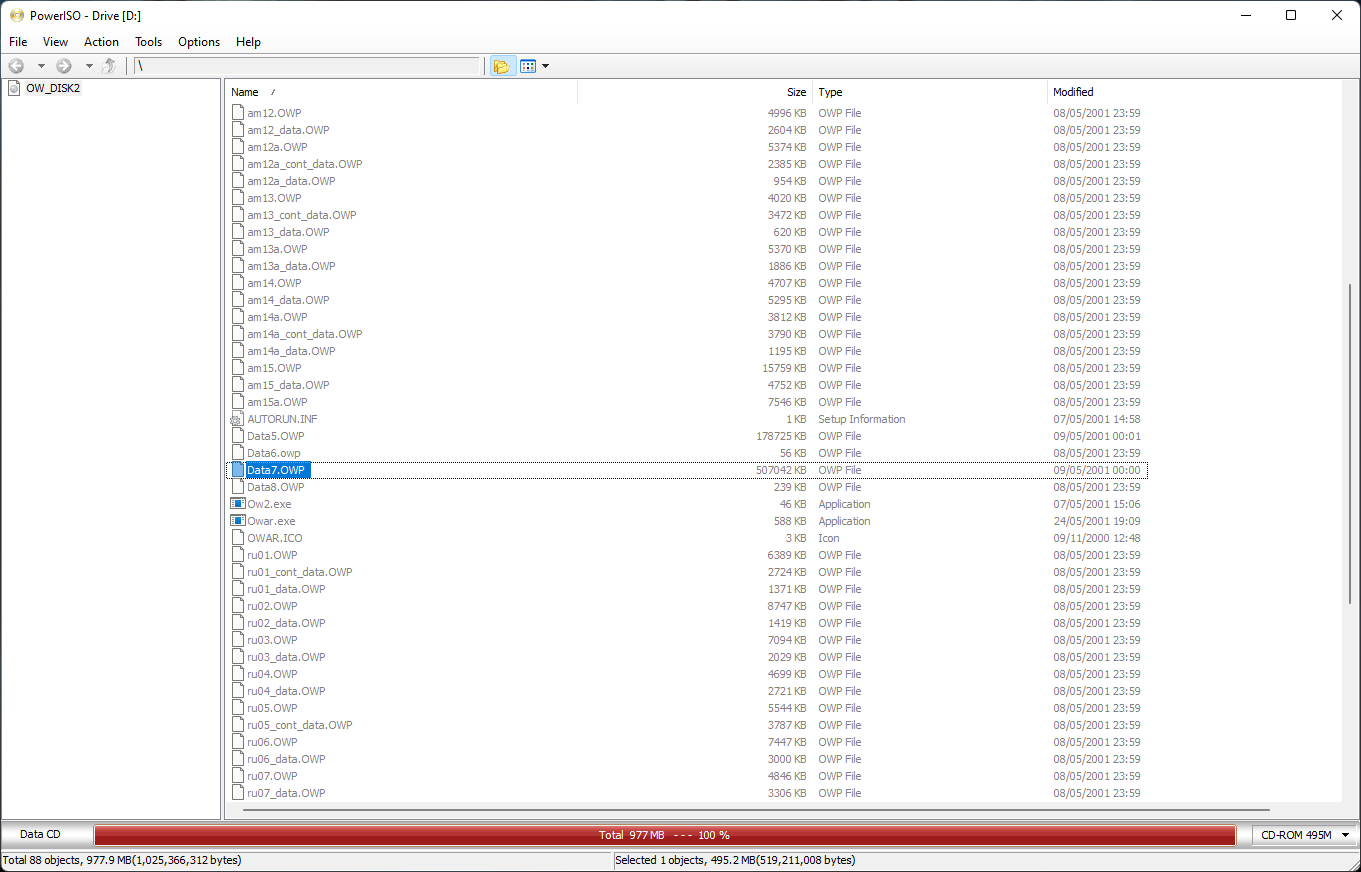Viewport: 1361px width, 872px height.
Task: Open the view mode dropdown arrow
Action: click(x=545, y=66)
